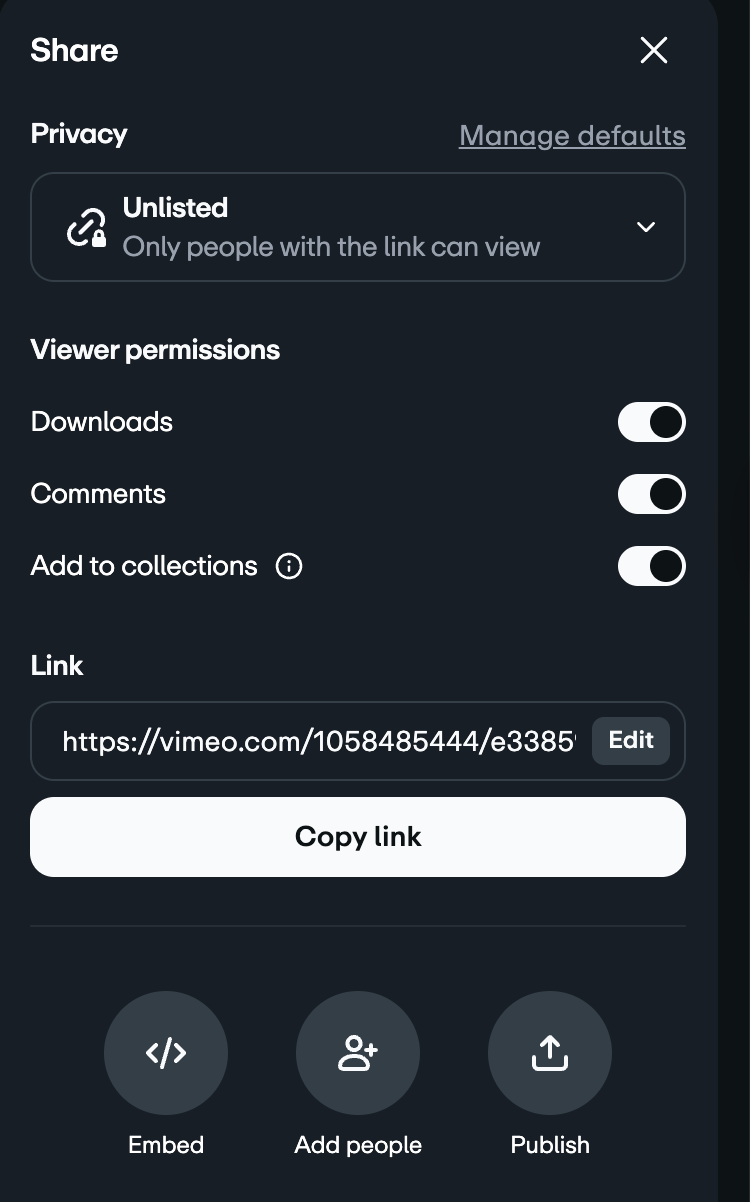
Task: Close the Share panel
Action: click(x=653, y=50)
